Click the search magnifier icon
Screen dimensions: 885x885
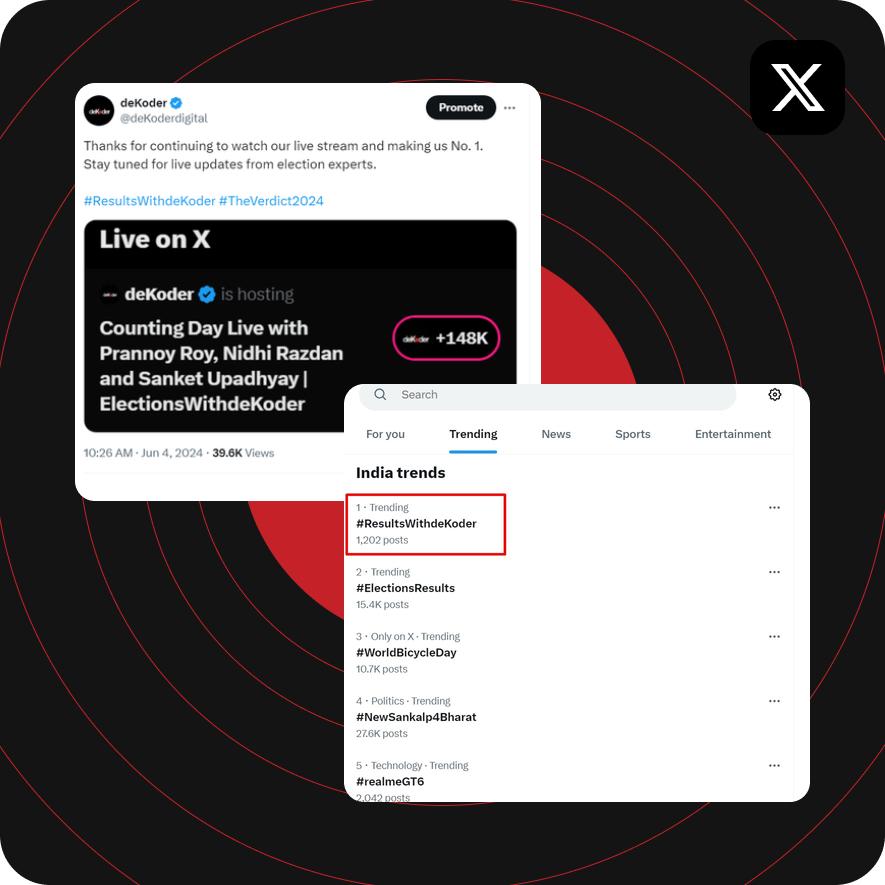click(380, 394)
